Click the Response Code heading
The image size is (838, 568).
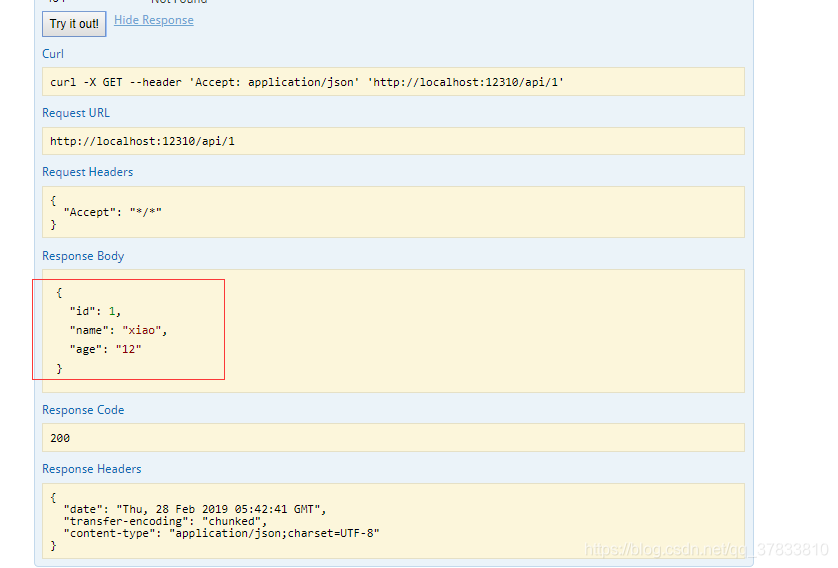point(83,410)
